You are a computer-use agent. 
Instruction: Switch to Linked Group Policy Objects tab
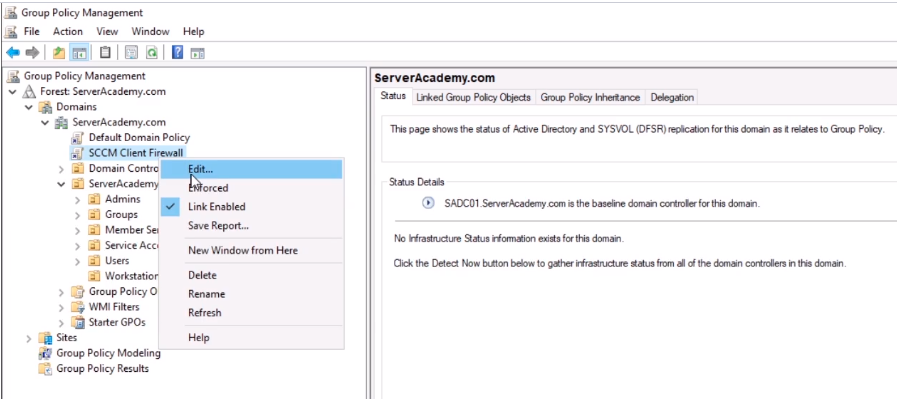coord(473,97)
